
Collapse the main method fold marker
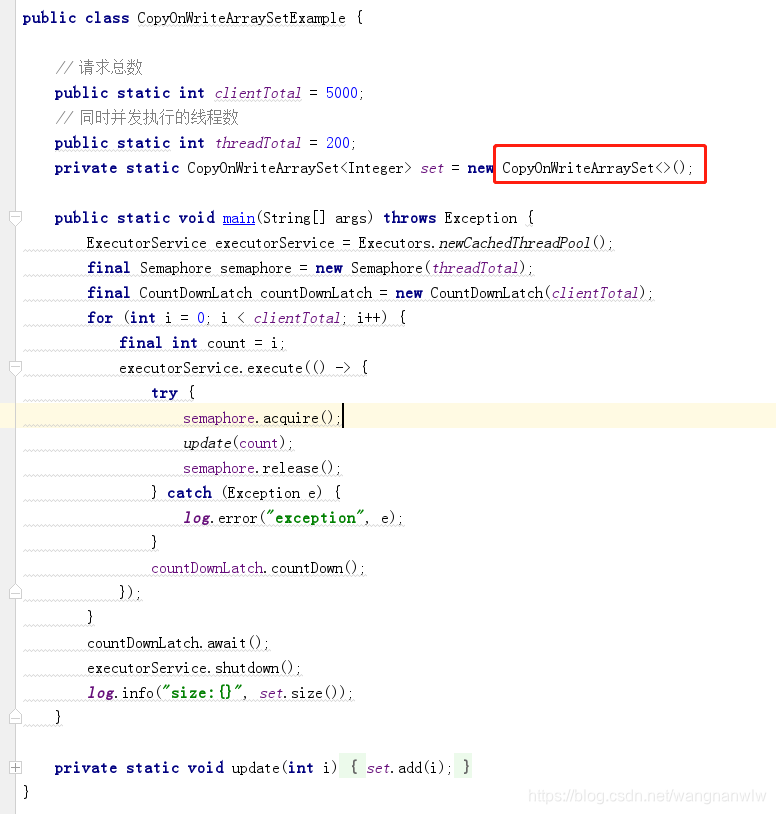[16, 218]
